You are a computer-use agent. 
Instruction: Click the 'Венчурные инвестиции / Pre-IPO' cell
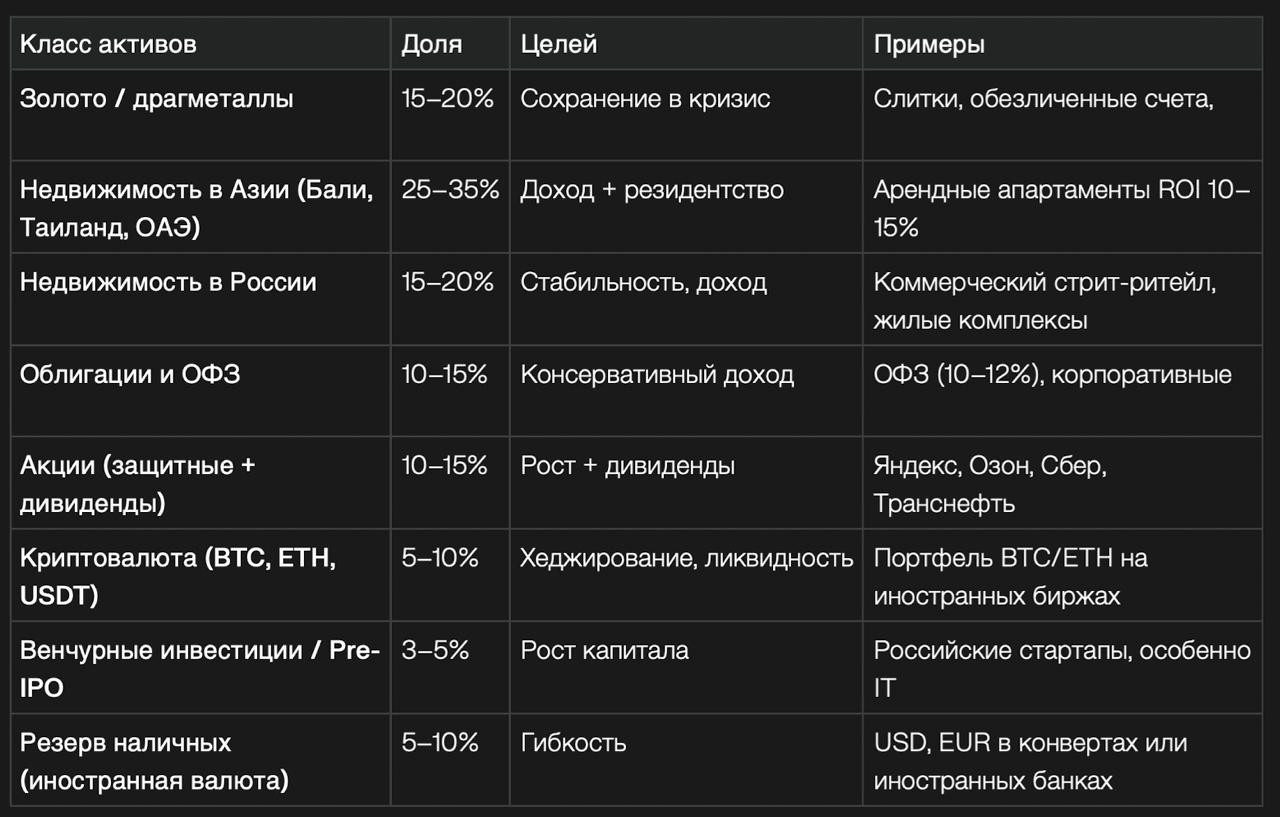200,668
